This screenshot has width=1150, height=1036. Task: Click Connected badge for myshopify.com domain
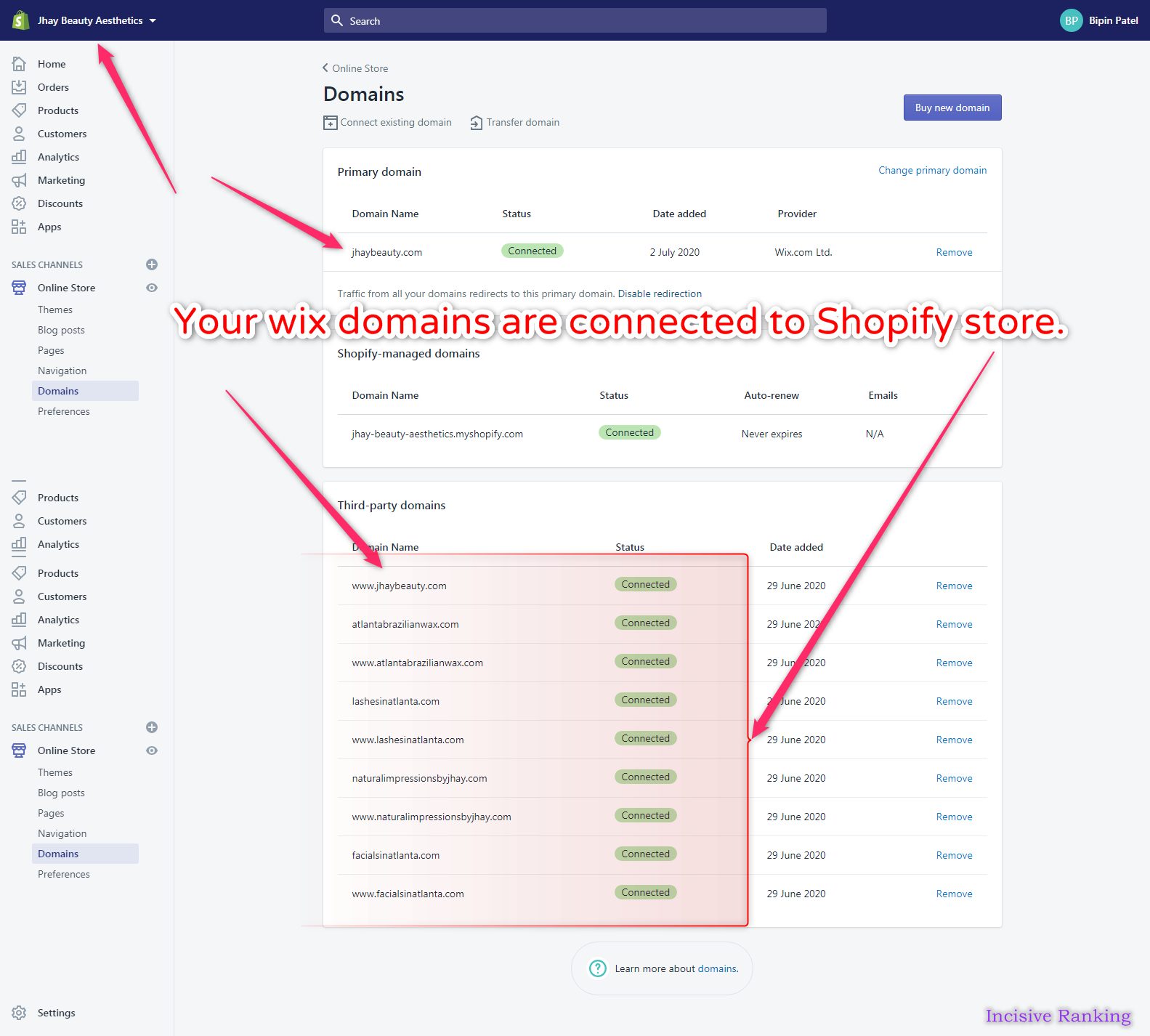[630, 432]
